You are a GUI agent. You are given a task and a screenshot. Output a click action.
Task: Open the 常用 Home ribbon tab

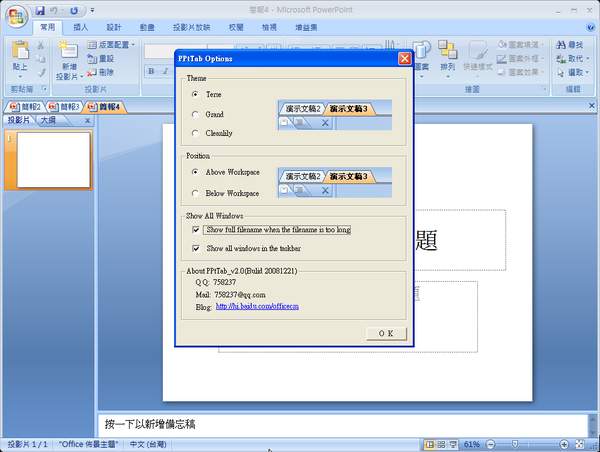pos(47,27)
